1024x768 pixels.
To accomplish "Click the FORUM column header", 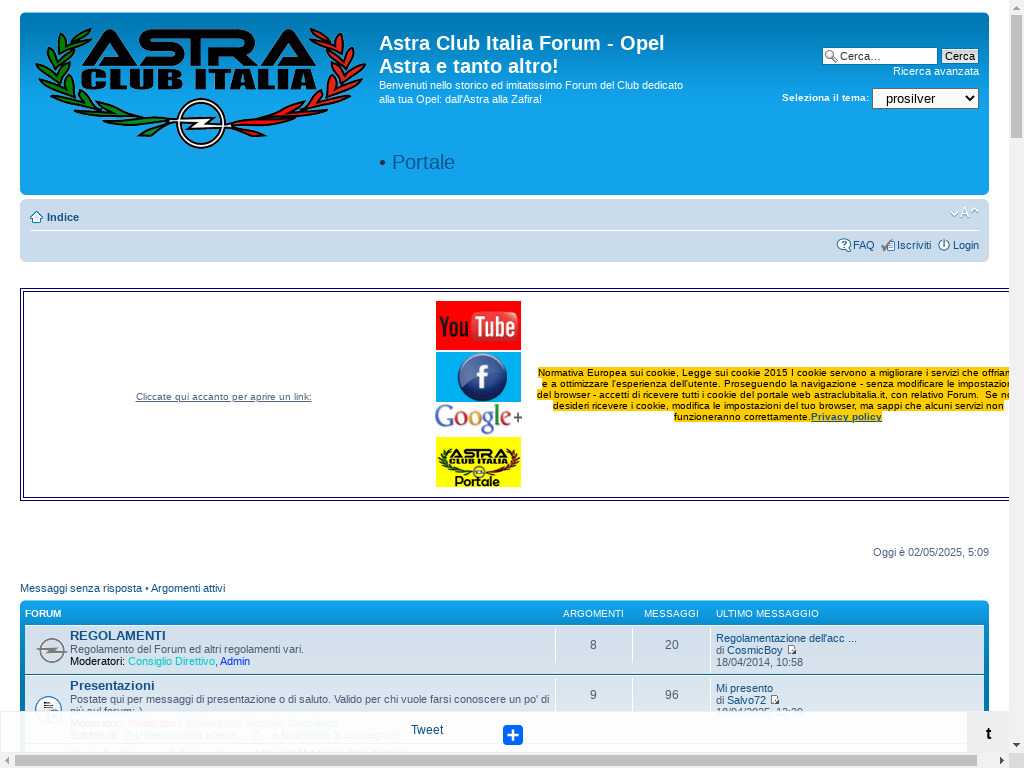I will 43,614.
